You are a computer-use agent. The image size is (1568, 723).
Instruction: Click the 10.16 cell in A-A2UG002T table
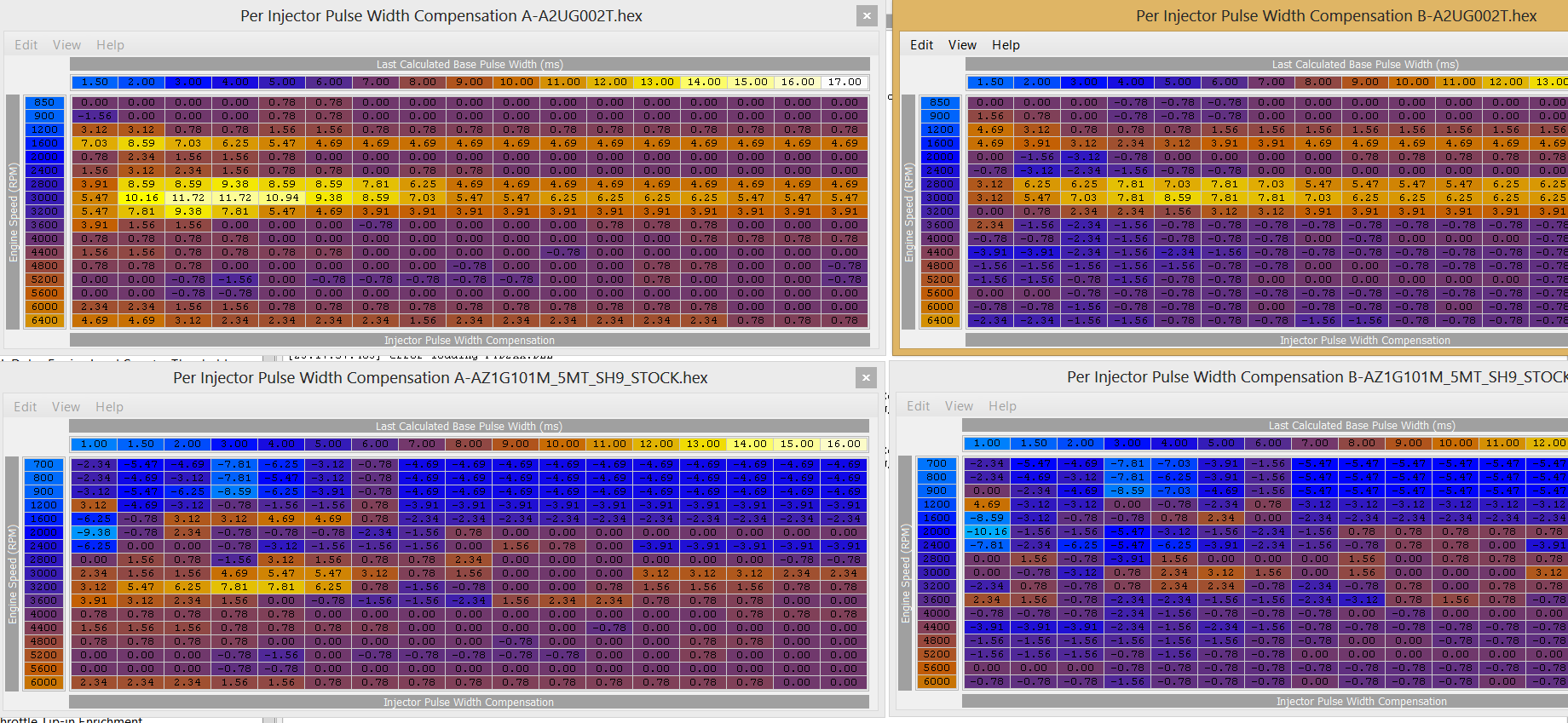(141, 198)
